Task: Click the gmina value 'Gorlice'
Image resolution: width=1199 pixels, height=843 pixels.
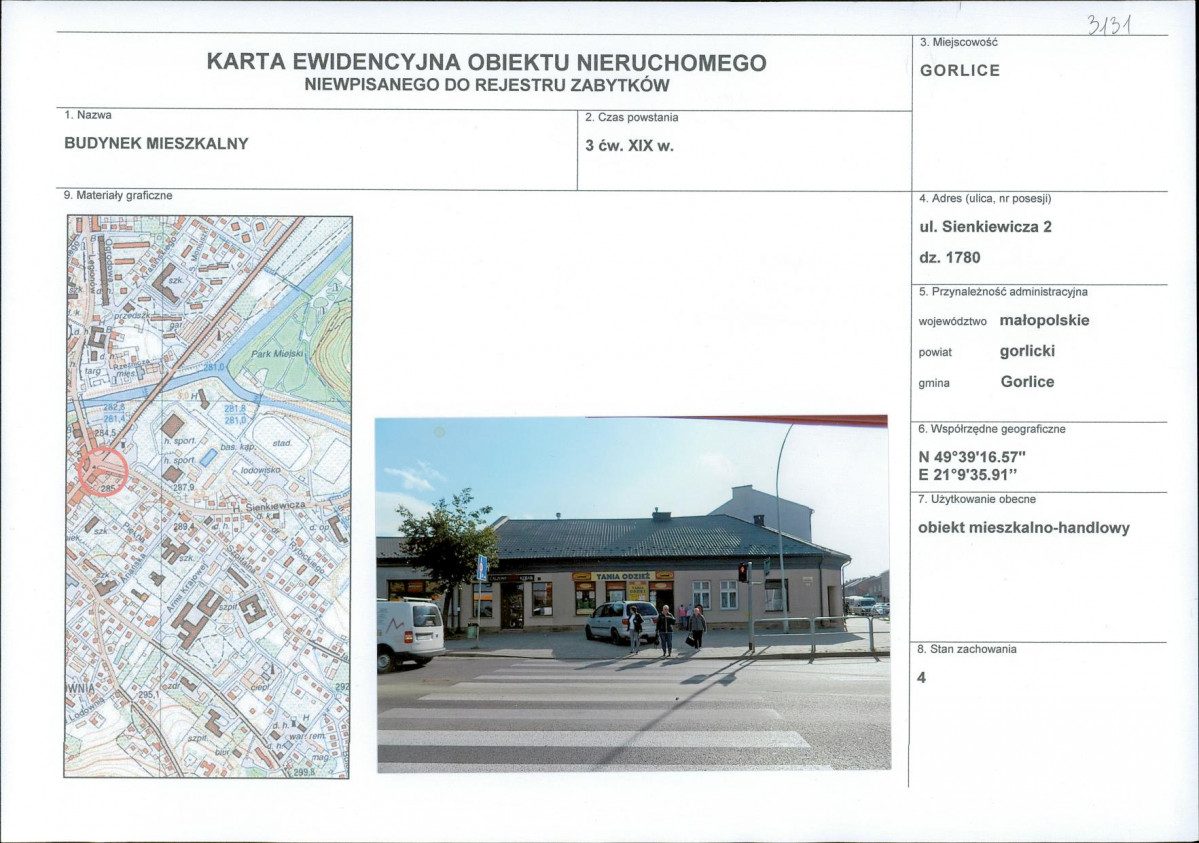Action: pyautogui.click(x=1027, y=382)
